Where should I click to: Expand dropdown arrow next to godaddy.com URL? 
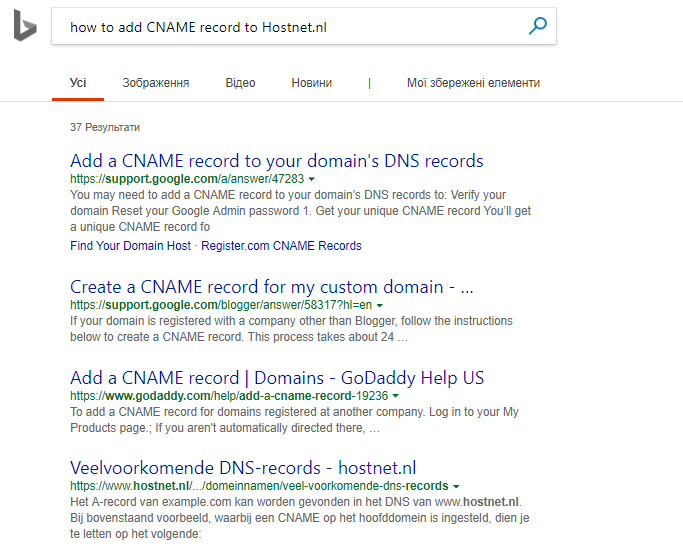[396, 396]
